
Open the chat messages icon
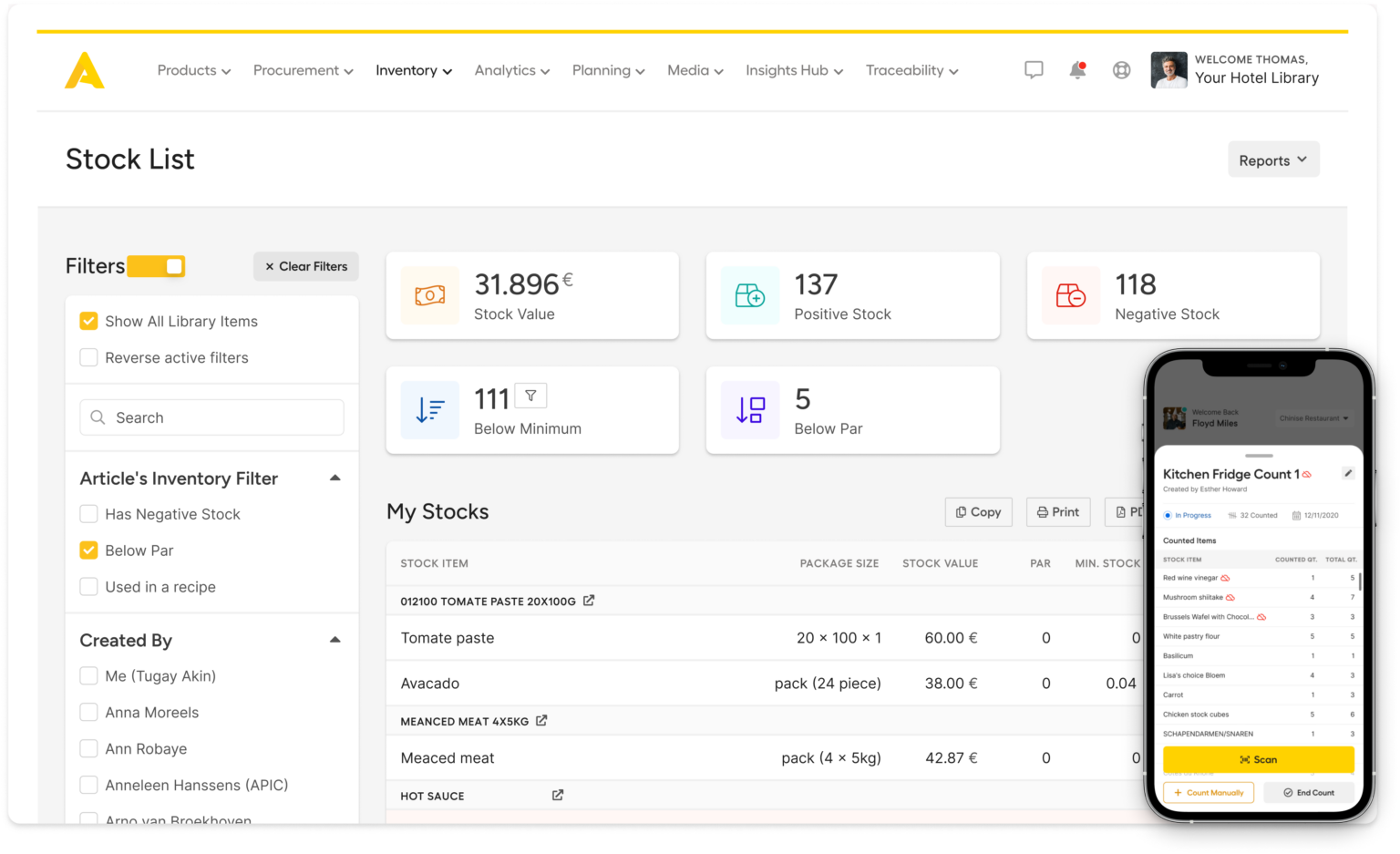(1034, 70)
